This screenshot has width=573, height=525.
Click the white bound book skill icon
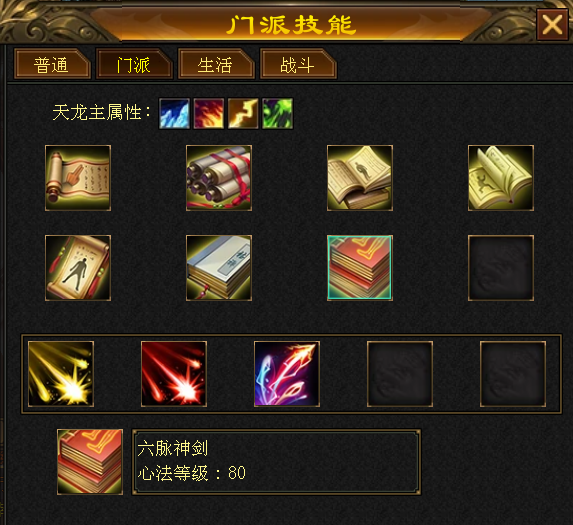[219, 268]
